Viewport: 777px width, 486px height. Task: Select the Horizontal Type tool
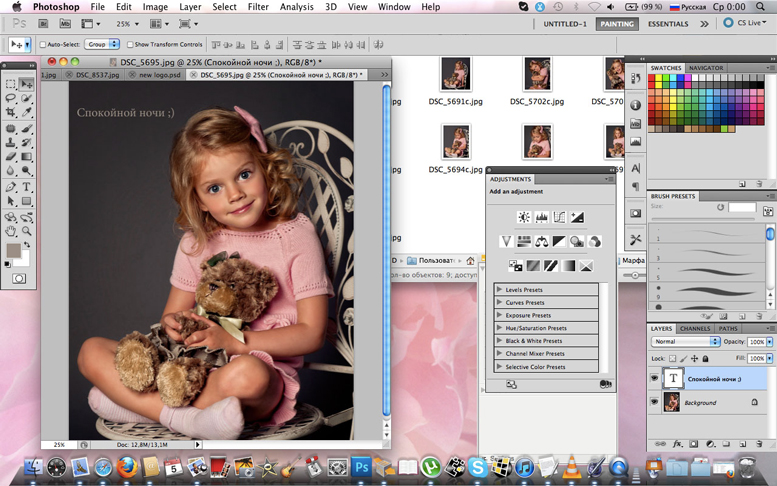click(27, 187)
